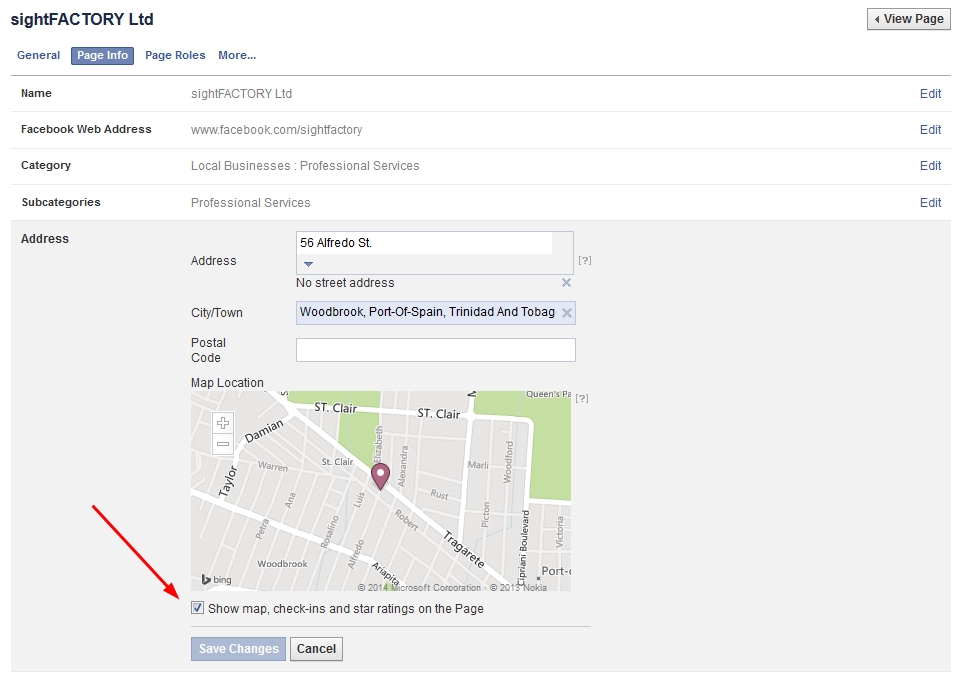961x676 pixels.
Task: Switch to the General tab
Action: [39, 55]
